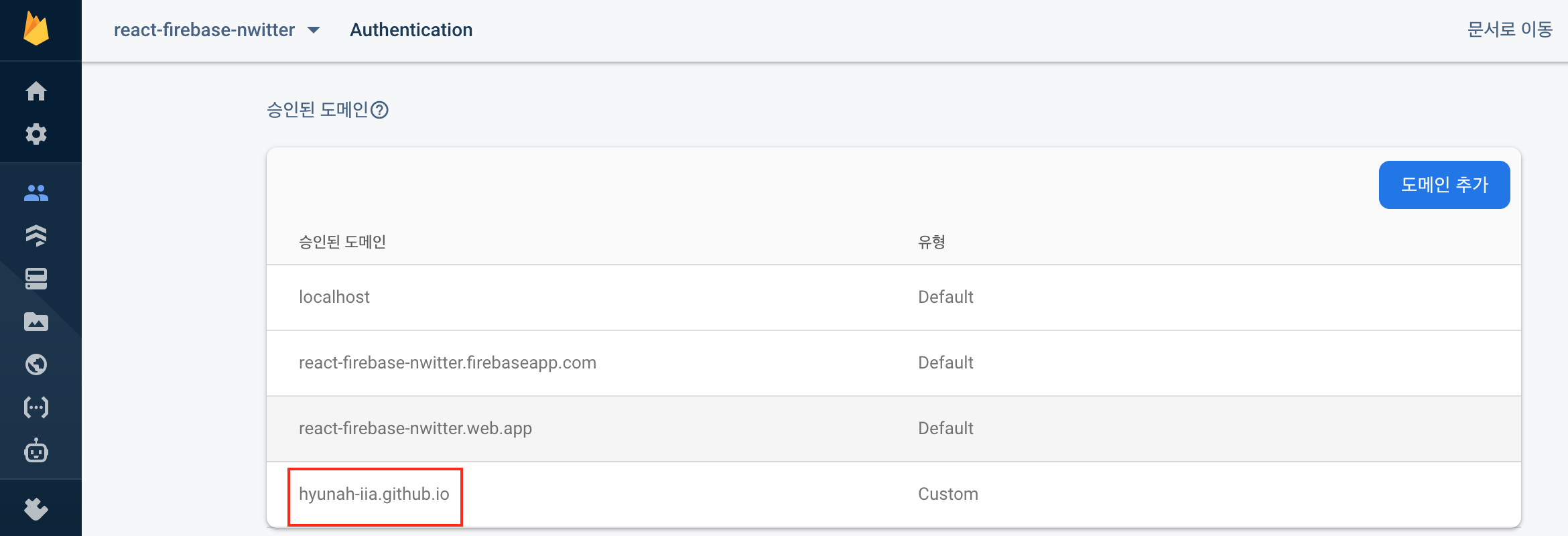
Task: Click the 유형 column header
Action: [x=931, y=242]
